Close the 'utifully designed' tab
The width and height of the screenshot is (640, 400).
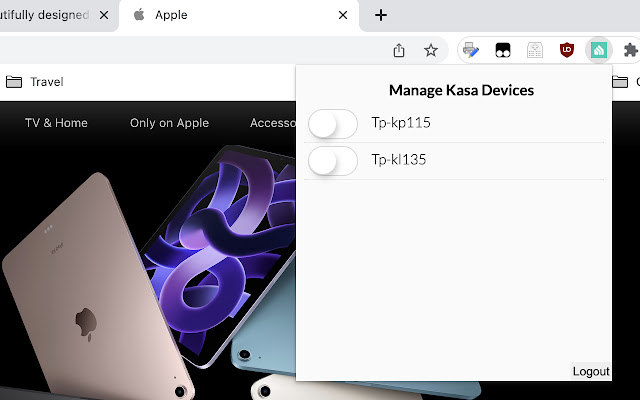click(104, 15)
